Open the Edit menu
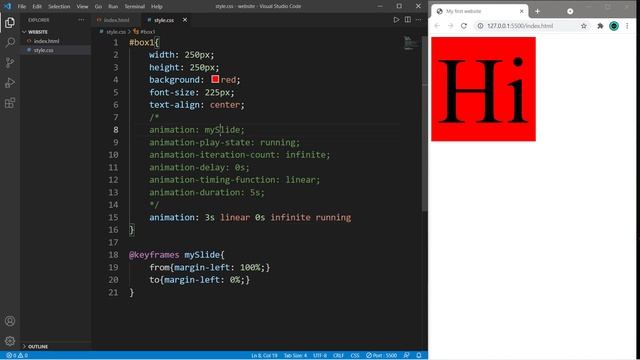This screenshot has width=640, height=360. coord(37,6)
